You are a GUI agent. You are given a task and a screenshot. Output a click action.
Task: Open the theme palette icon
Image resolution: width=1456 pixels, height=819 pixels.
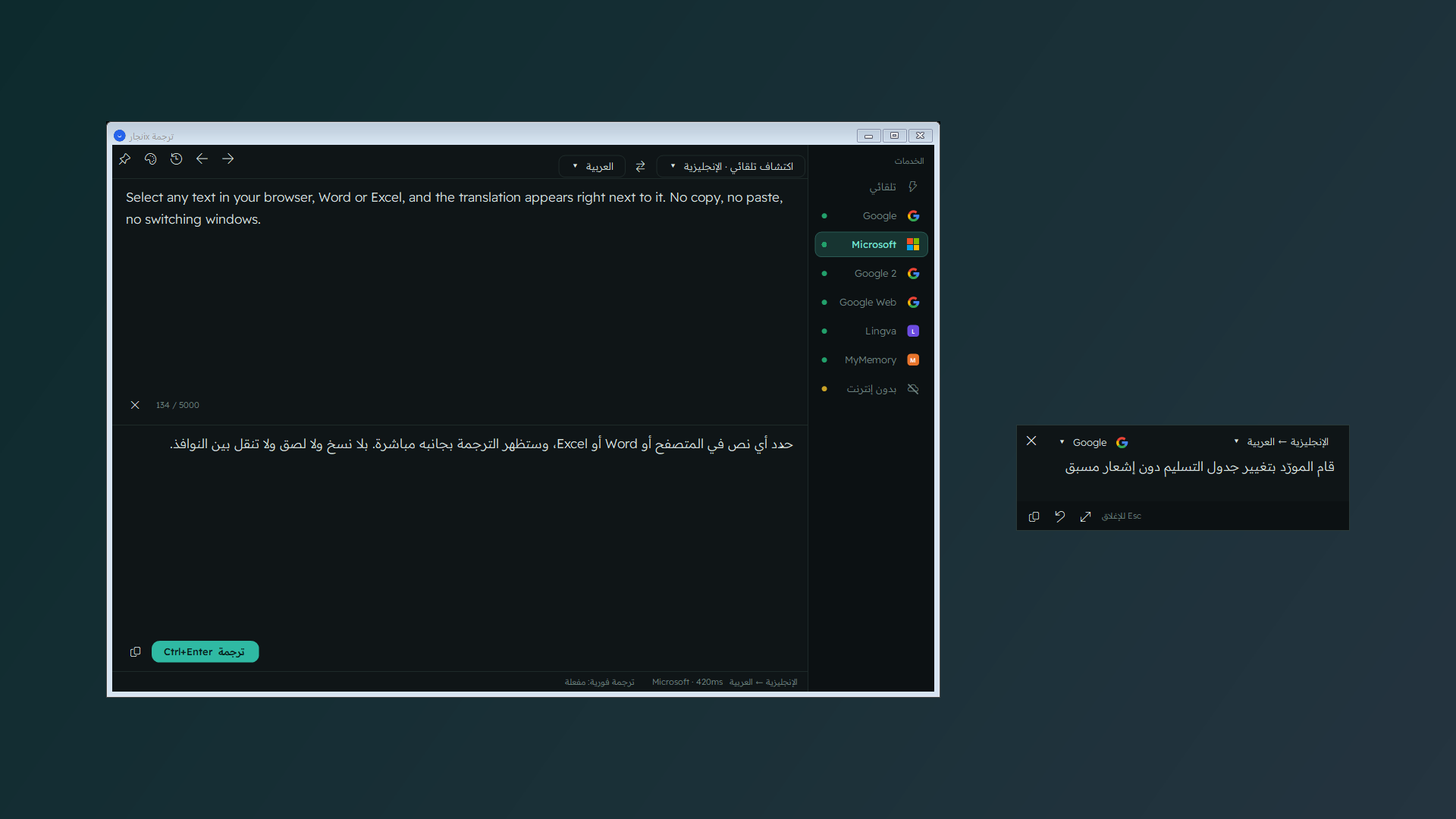[151, 159]
